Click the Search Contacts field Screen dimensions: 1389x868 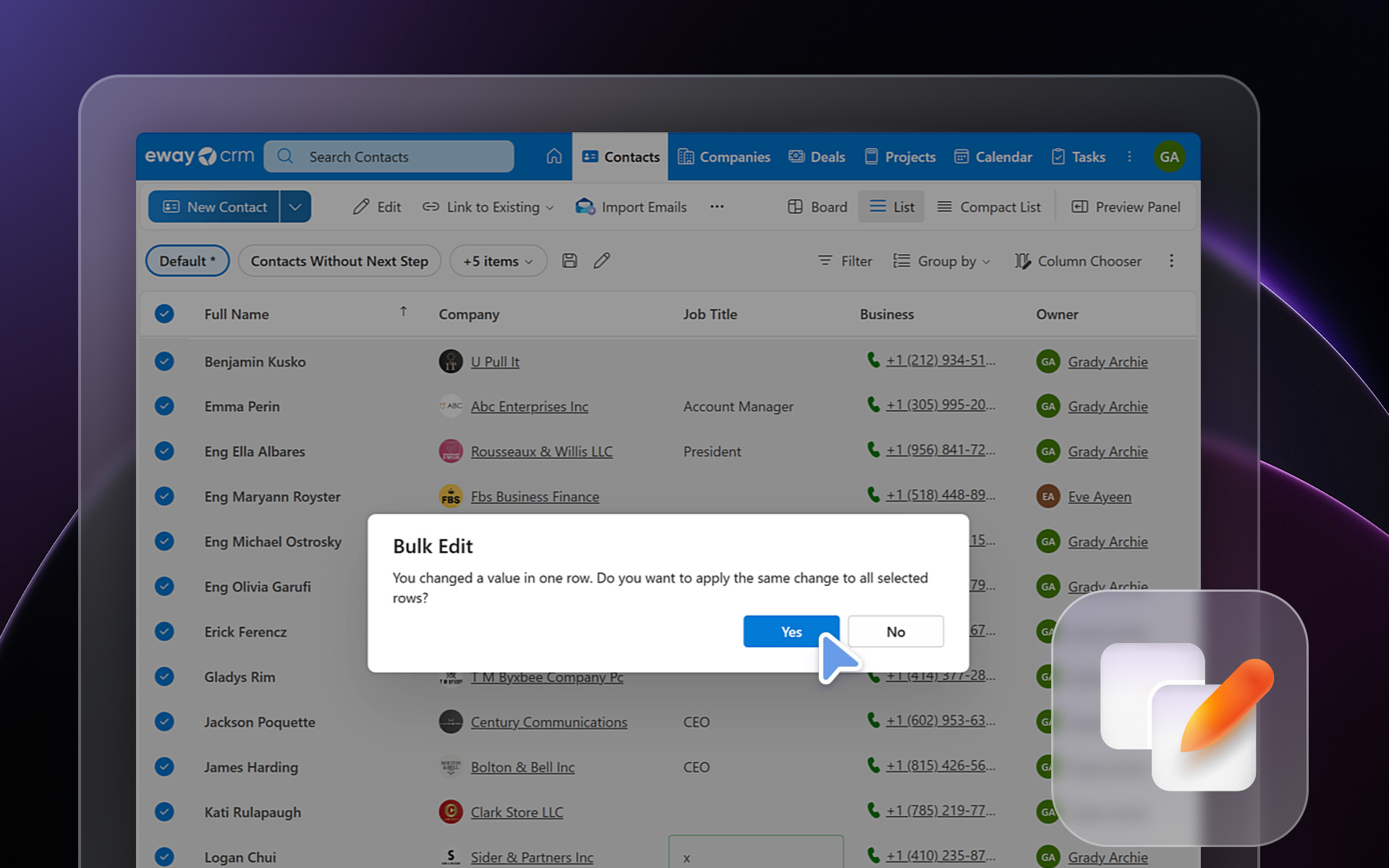pos(389,156)
